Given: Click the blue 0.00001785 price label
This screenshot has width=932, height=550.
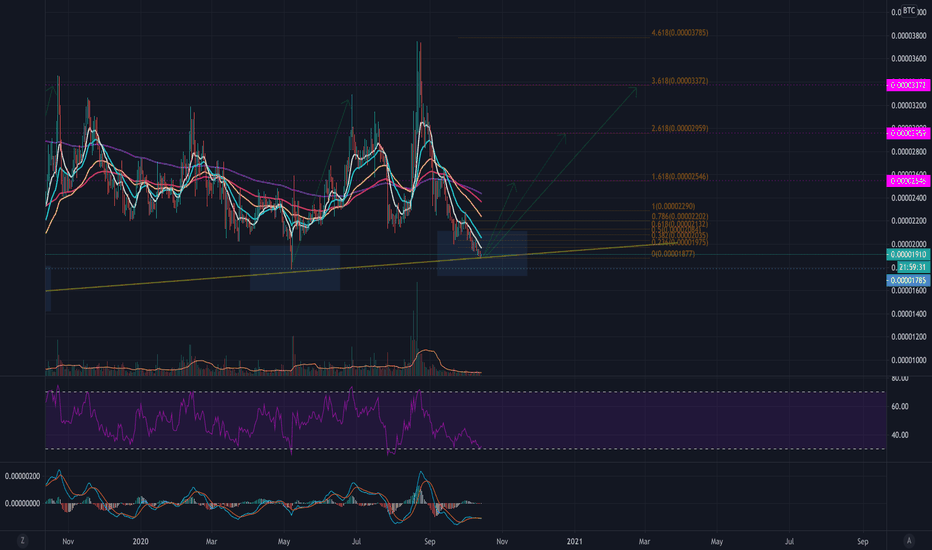Looking at the screenshot, I should [908, 280].
